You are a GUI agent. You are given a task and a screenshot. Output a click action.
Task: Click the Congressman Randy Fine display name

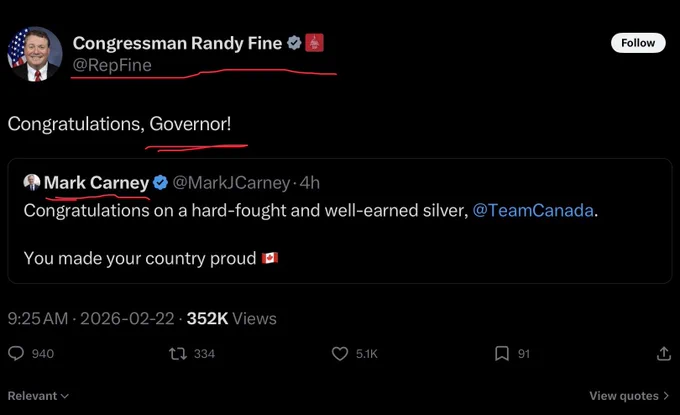tap(177, 43)
